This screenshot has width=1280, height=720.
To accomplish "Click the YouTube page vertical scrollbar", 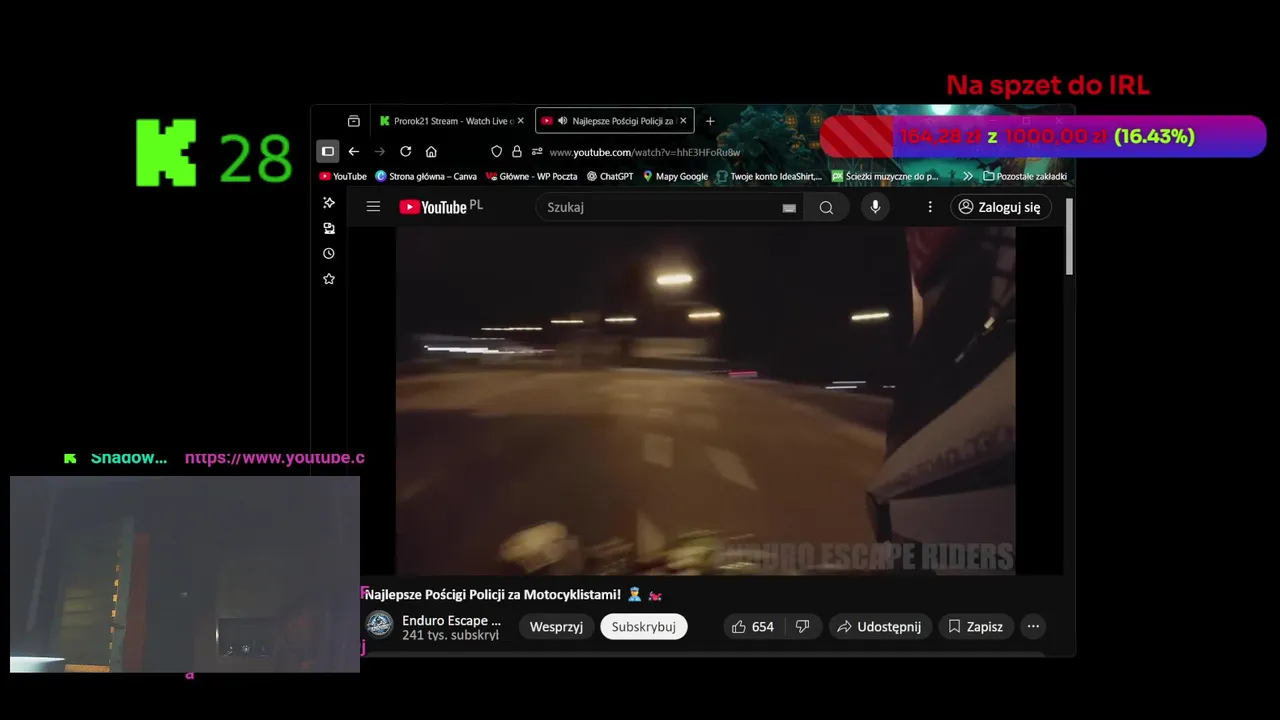I will (x=1069, y=236).
